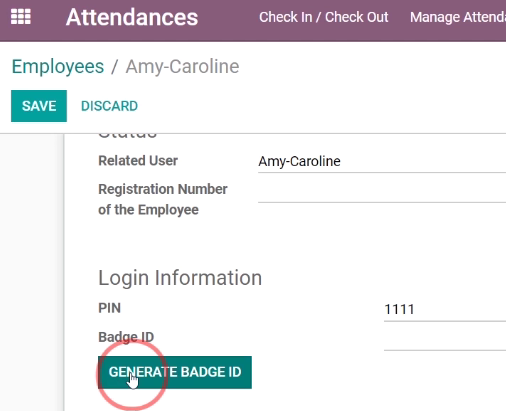The height and width of the screenshot is (411, 506).
Task: Click the Login Information section heading
Action: pos(180,278)
